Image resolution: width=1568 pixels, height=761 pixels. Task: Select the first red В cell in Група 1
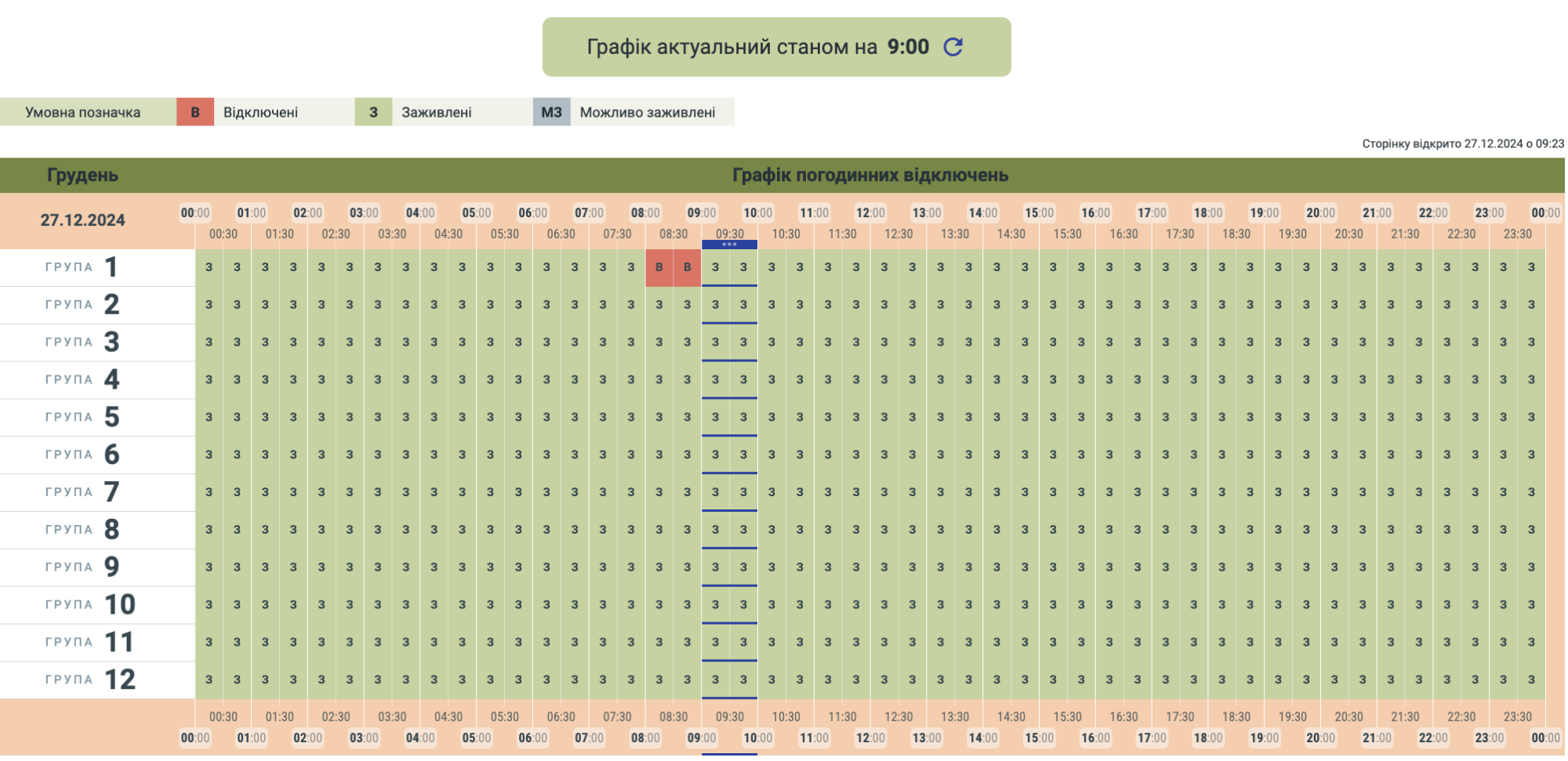[x=659, y=267]
